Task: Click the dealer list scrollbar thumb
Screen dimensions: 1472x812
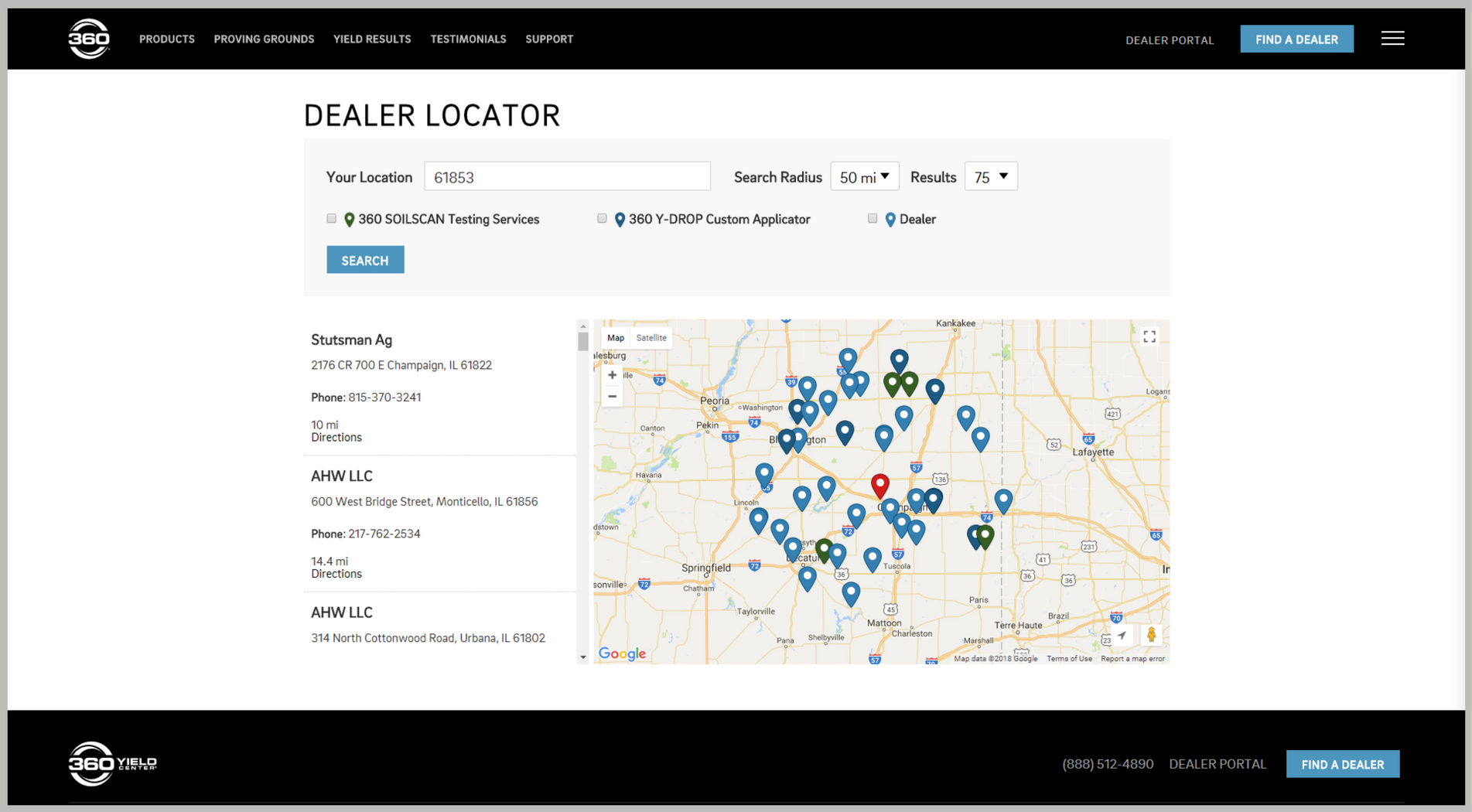Action: [582, 341]
